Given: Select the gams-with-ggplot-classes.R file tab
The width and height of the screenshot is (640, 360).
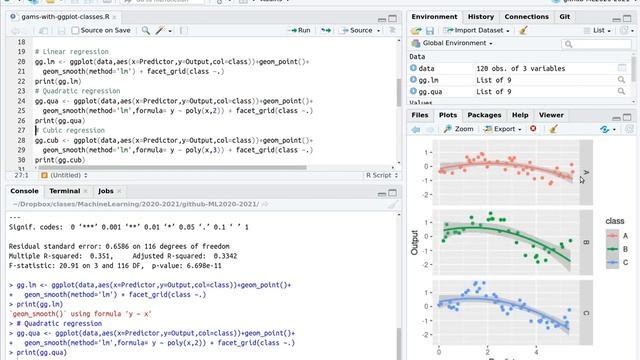Looking at the screenshot, I should coord(65,17).
